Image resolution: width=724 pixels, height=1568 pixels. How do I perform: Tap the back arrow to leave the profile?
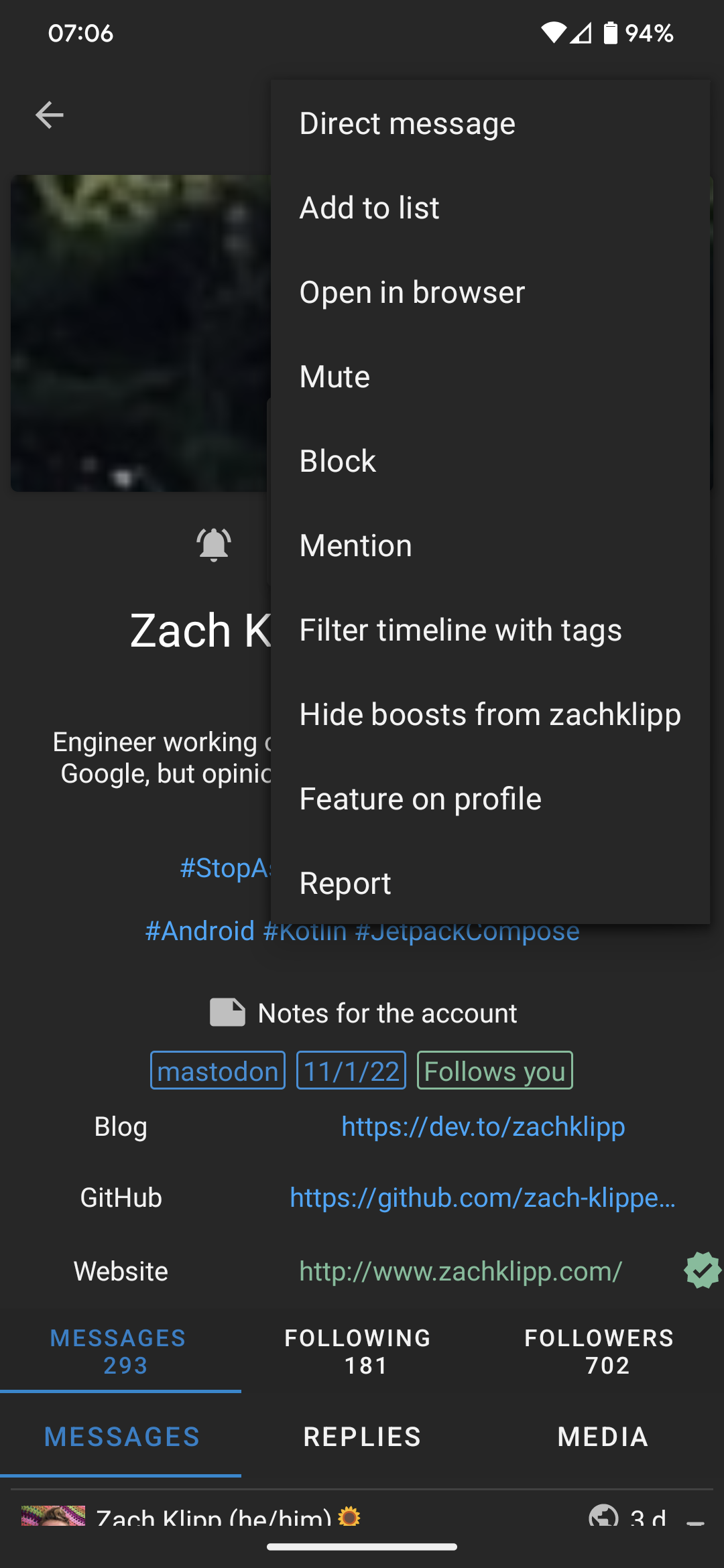coord(49,114)
